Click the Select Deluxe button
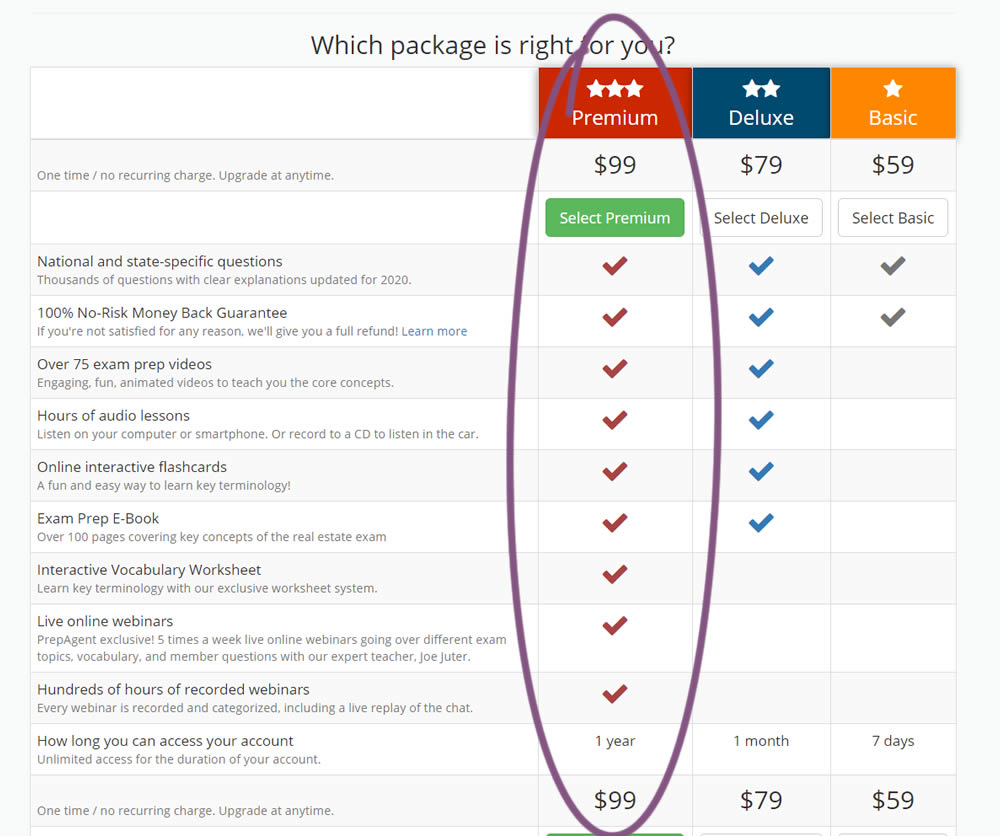The image size is (1000, 836). pyautogui.click(x=761, y=218)
